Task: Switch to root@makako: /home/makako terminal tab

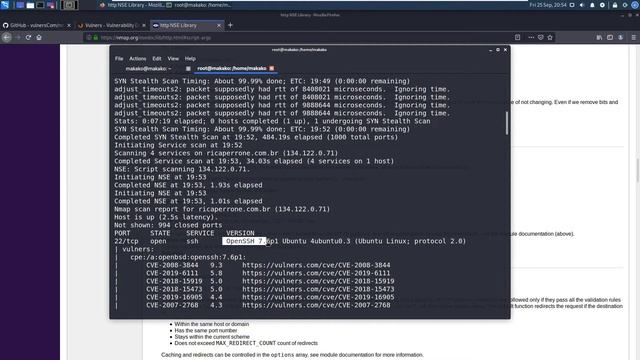Action: 232,69
